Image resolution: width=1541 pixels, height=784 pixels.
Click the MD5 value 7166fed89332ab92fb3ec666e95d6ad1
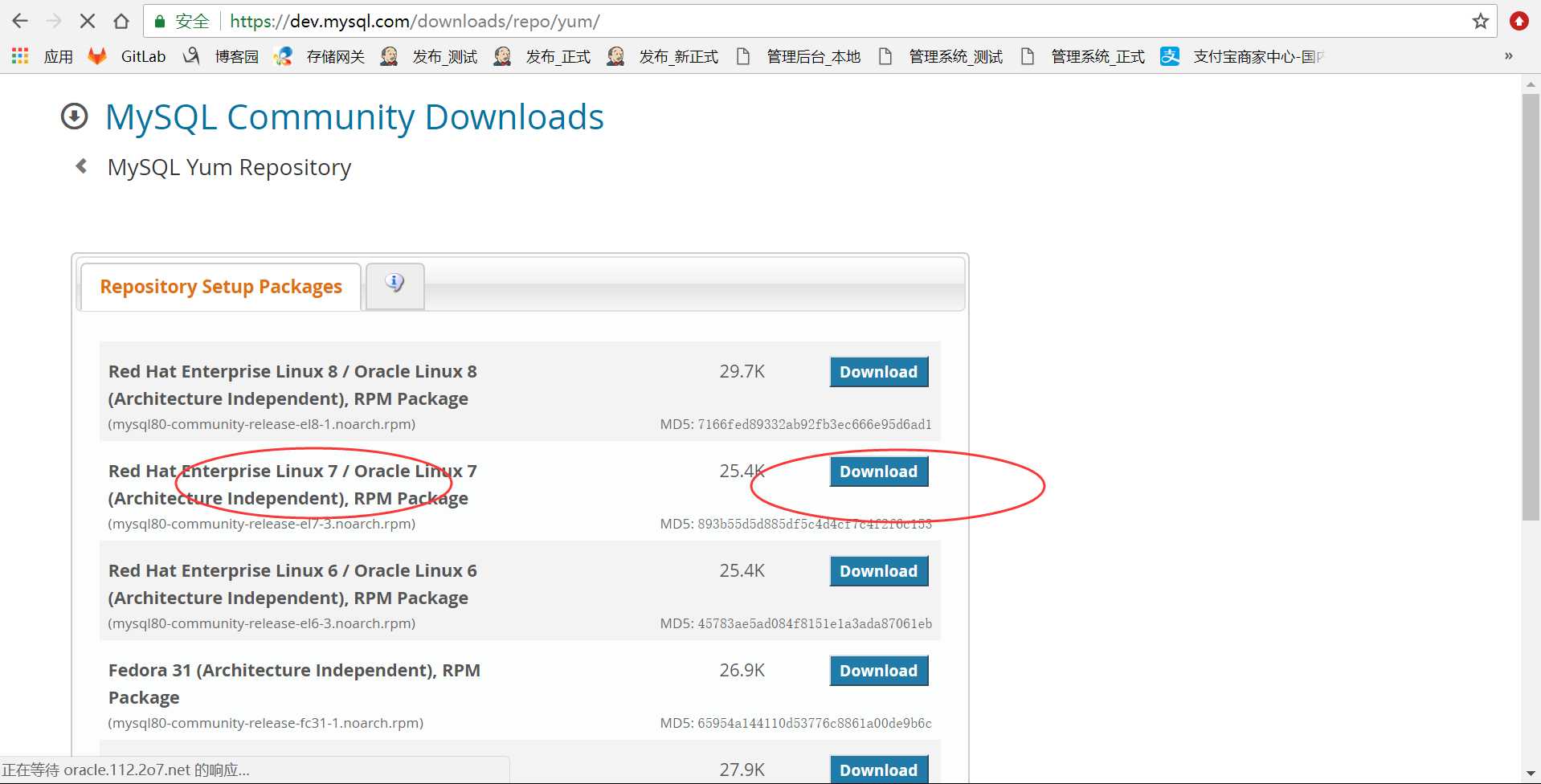pyautogui.click(x=815, y=424)
